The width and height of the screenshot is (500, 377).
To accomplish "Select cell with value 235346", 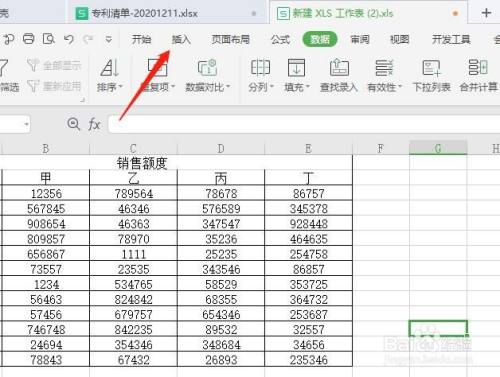I will coord(308,360).
